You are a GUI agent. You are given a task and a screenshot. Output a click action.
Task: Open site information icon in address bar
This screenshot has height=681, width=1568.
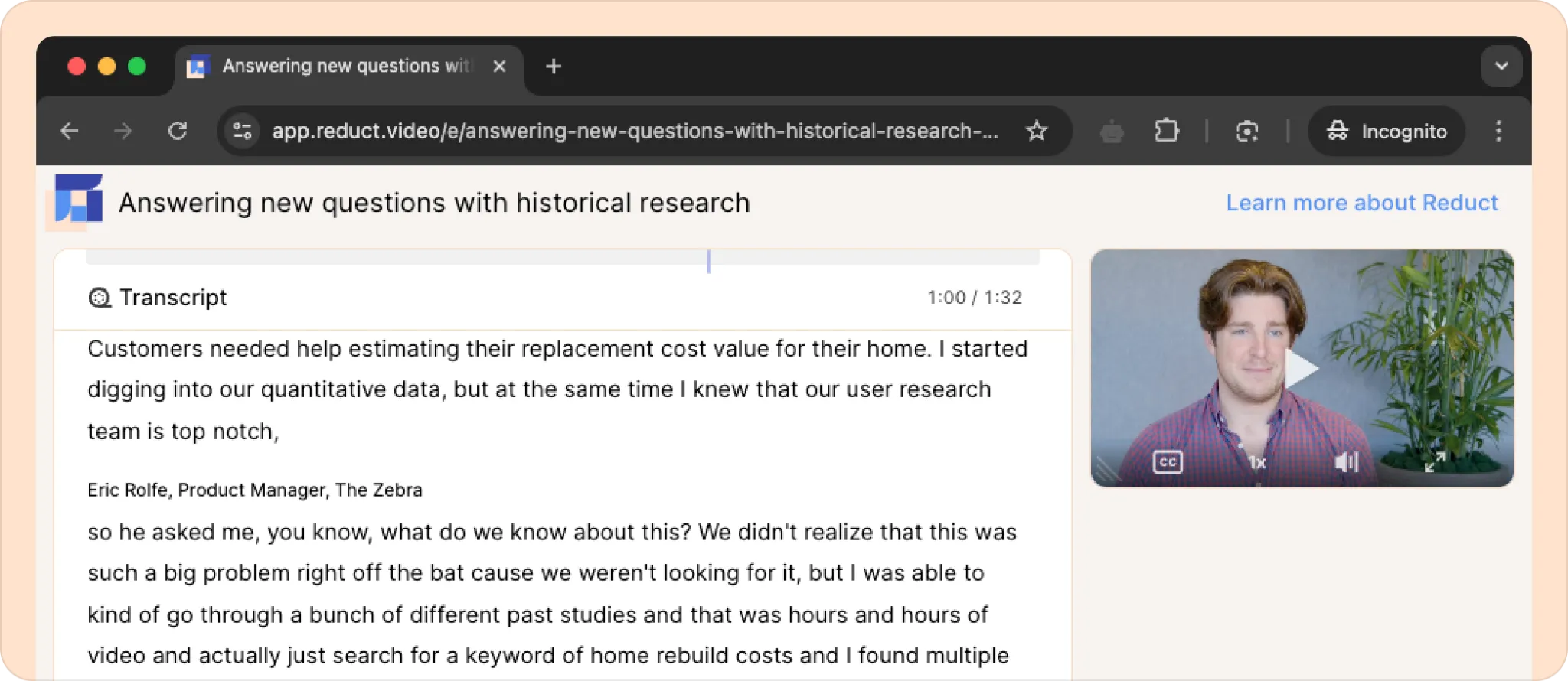click(243, 132)
